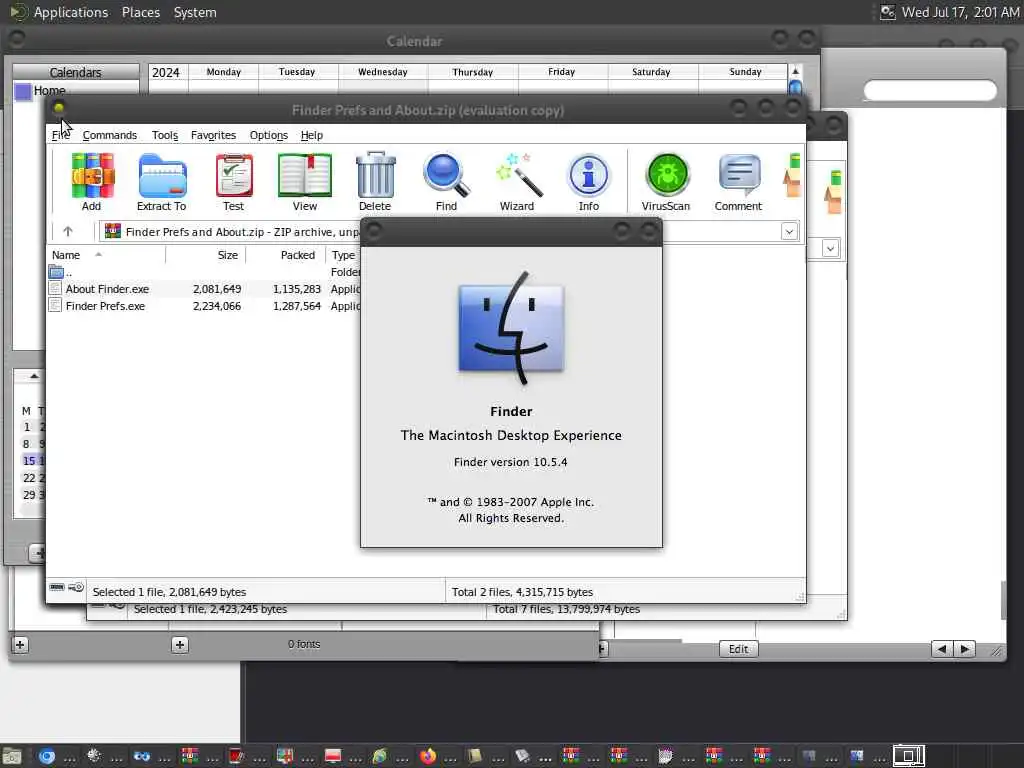Click the blue Chromium icon in taskbar
The height and width of the screenshot is (768, 1024).
pos(46,756)
